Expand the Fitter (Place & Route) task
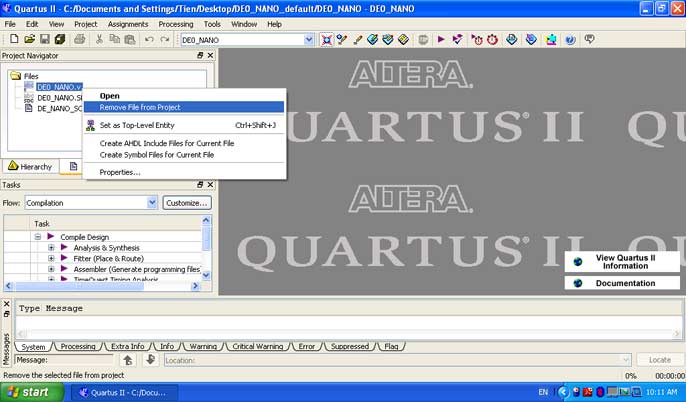 [51, 259]
